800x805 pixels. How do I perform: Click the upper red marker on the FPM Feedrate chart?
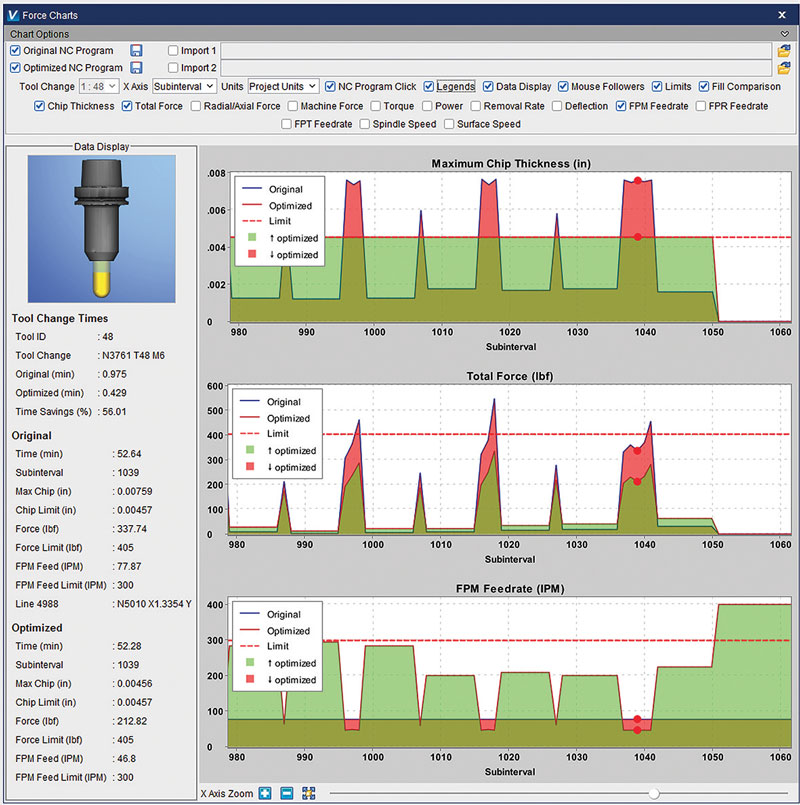click(x=637, y=719)
